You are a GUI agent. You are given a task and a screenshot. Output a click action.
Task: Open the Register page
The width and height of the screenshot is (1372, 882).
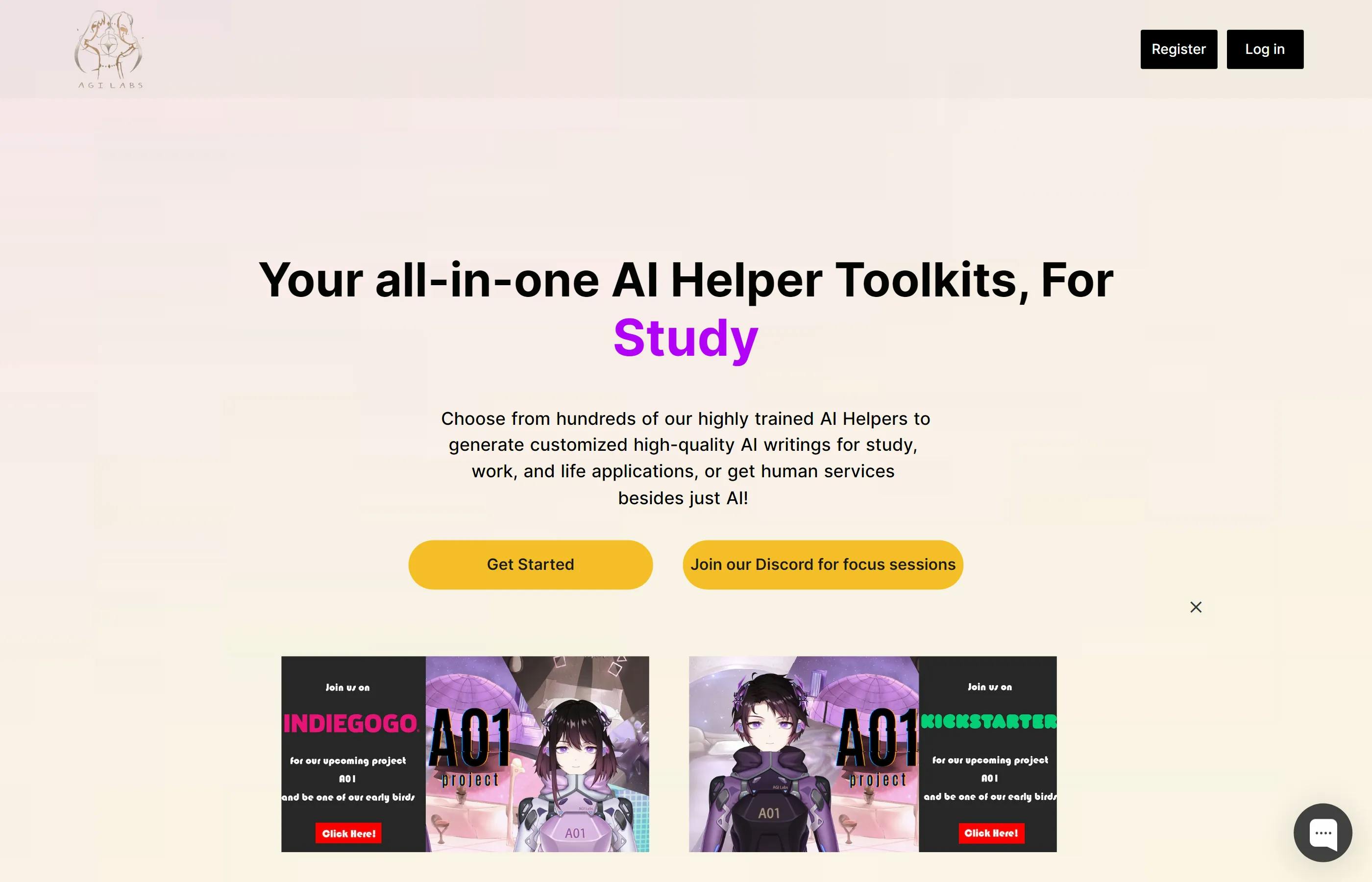click(x=1178, y=49)
